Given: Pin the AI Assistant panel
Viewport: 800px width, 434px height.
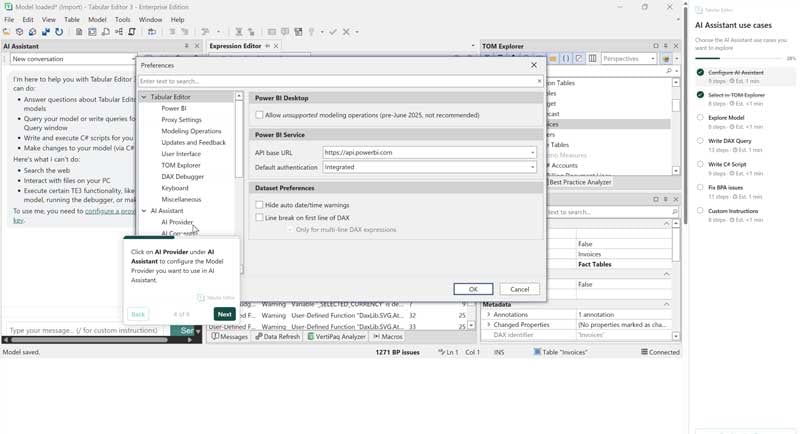Looking at the screenshot, I should [186, 46].
